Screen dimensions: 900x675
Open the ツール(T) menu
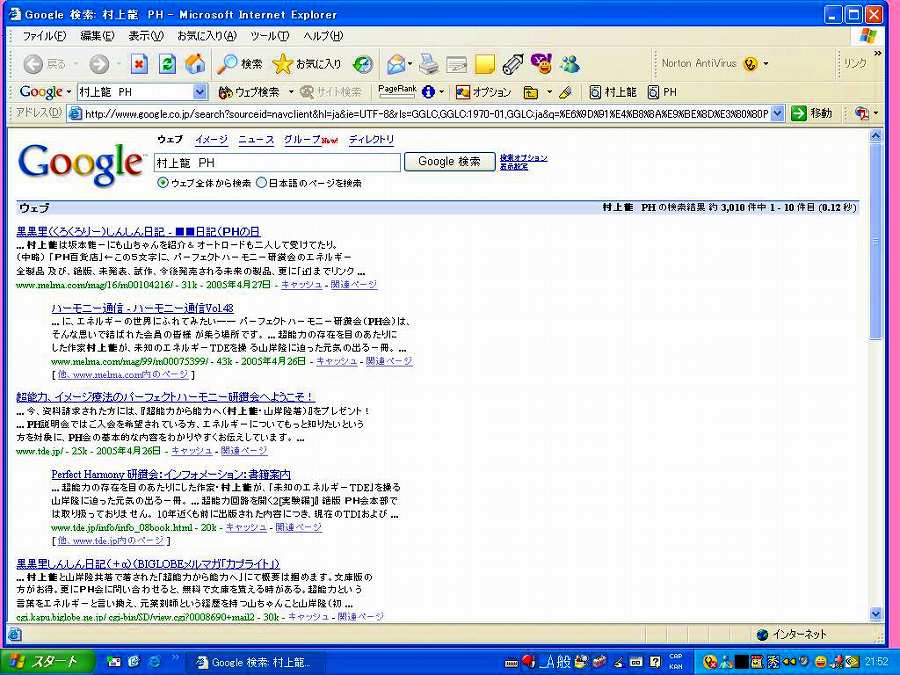(x=269, y=36)
